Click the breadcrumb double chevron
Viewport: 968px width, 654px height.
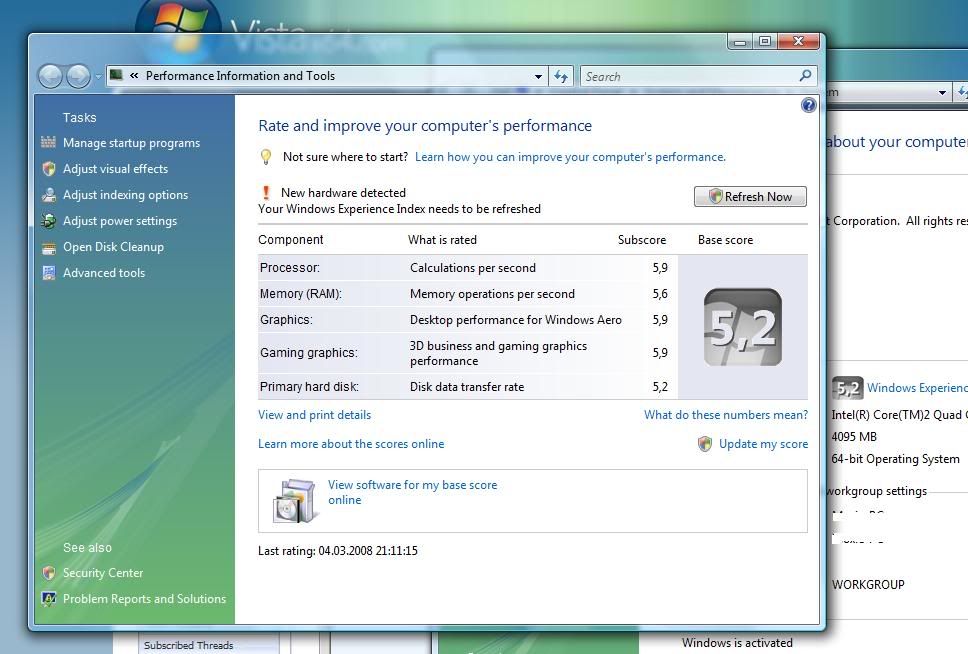point(134,76)
